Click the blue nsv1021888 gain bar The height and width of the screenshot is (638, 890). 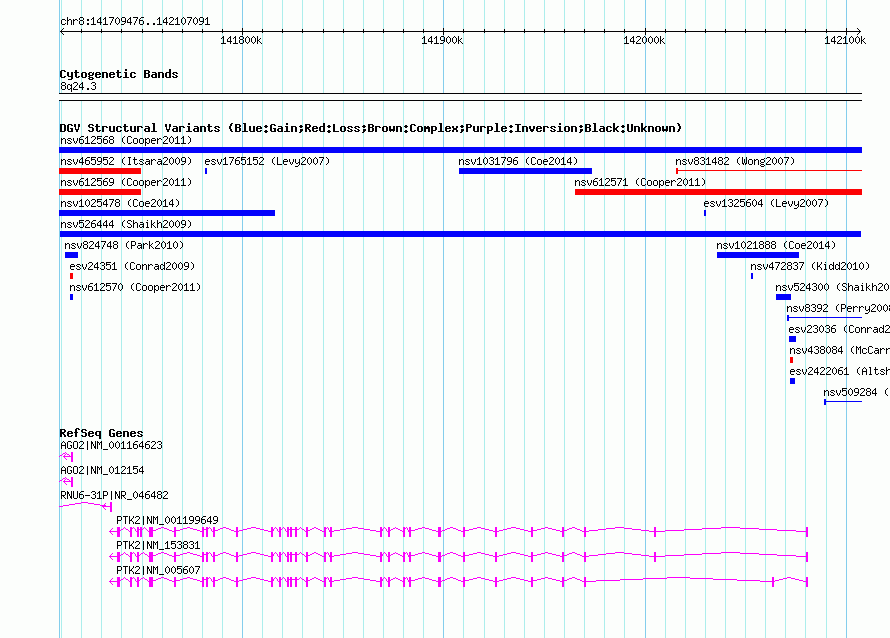(758, 255)
